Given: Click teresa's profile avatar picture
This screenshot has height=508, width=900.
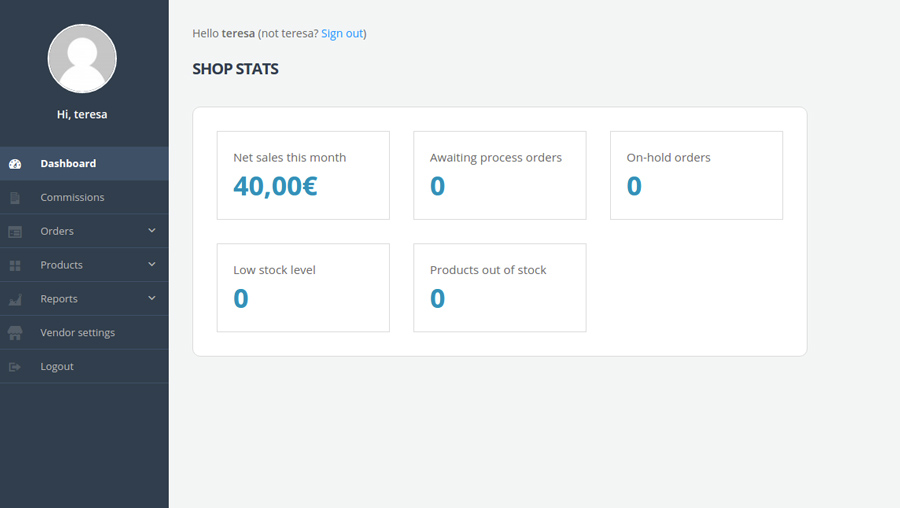Looking at the screenshot, I should (x=82, y=59).
